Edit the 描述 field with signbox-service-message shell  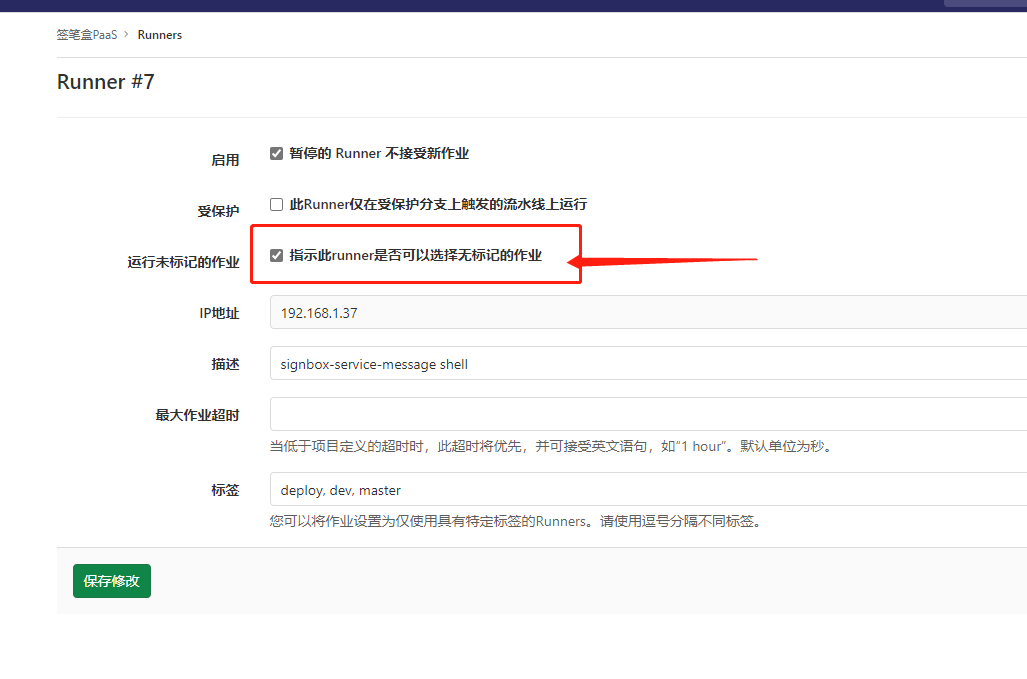pos(648,363)
